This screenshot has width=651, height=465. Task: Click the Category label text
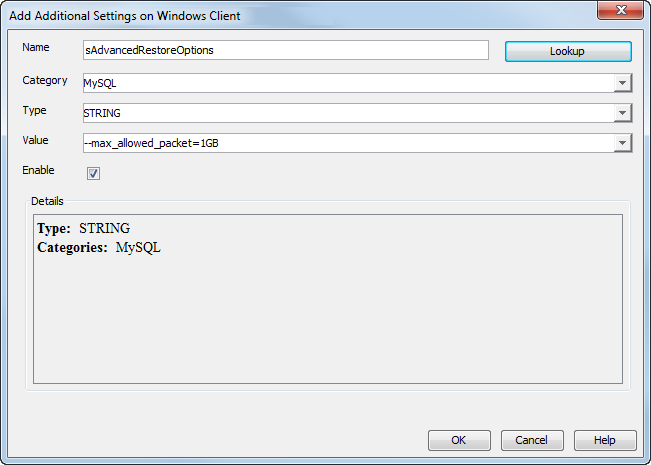click(45, 80)
